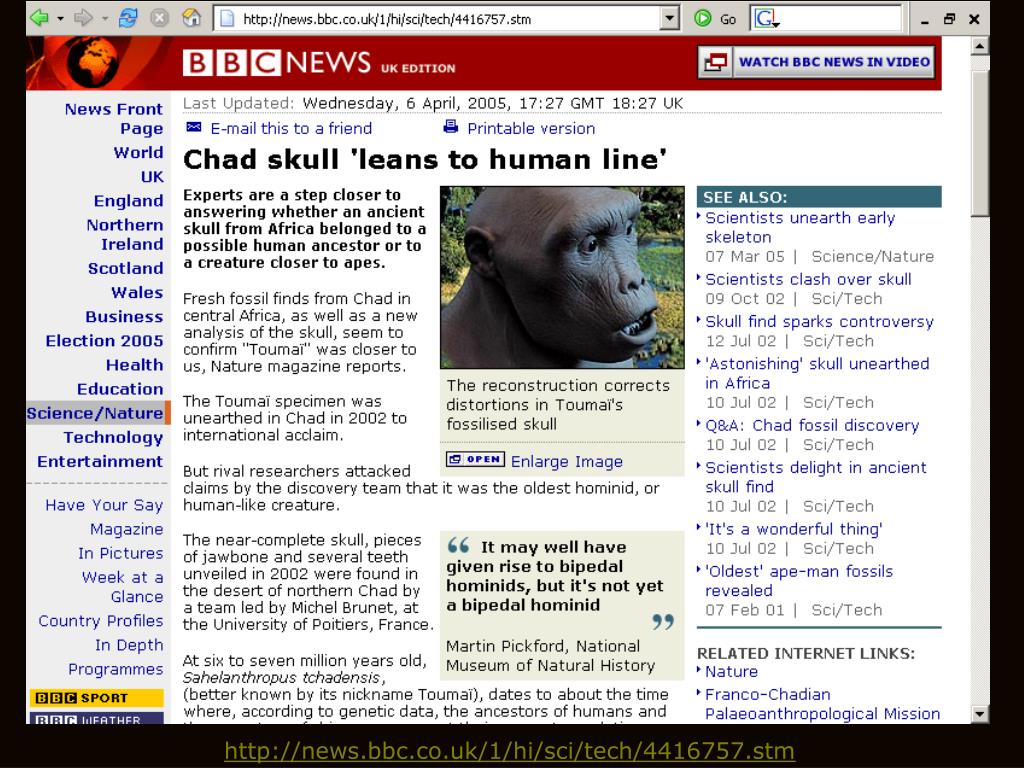Click the Toumaï reconstruction image
The width and height of the screenshot is (1024, 768).
[562, 278]
